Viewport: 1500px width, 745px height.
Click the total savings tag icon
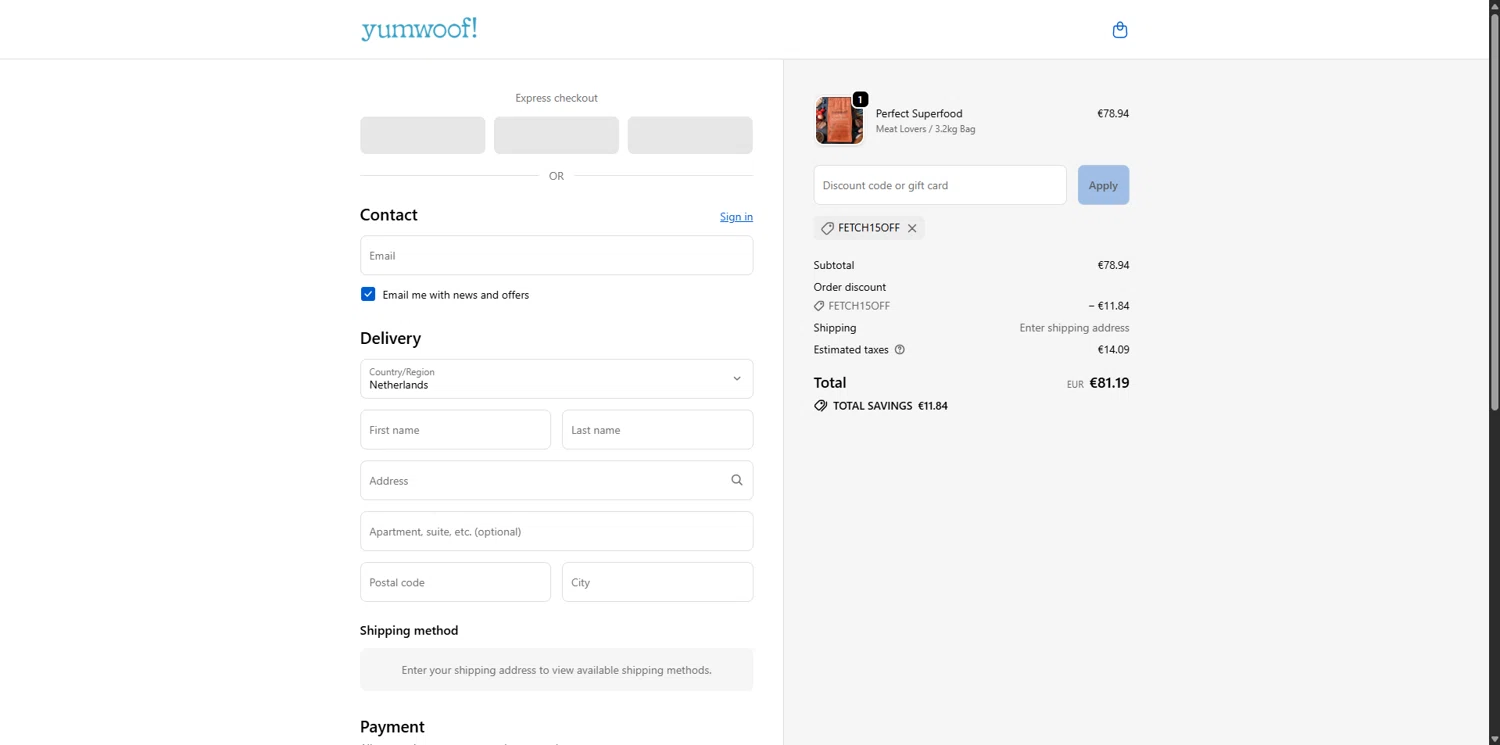click(820, 406)
